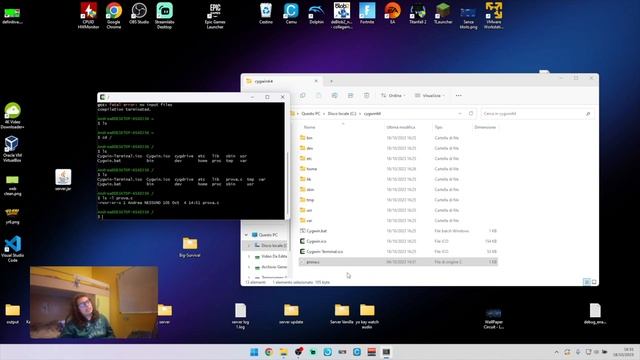Open Oracle VM VirtualBox shortcut
Viewport: 640px width, 360px height.
point(12,149)
